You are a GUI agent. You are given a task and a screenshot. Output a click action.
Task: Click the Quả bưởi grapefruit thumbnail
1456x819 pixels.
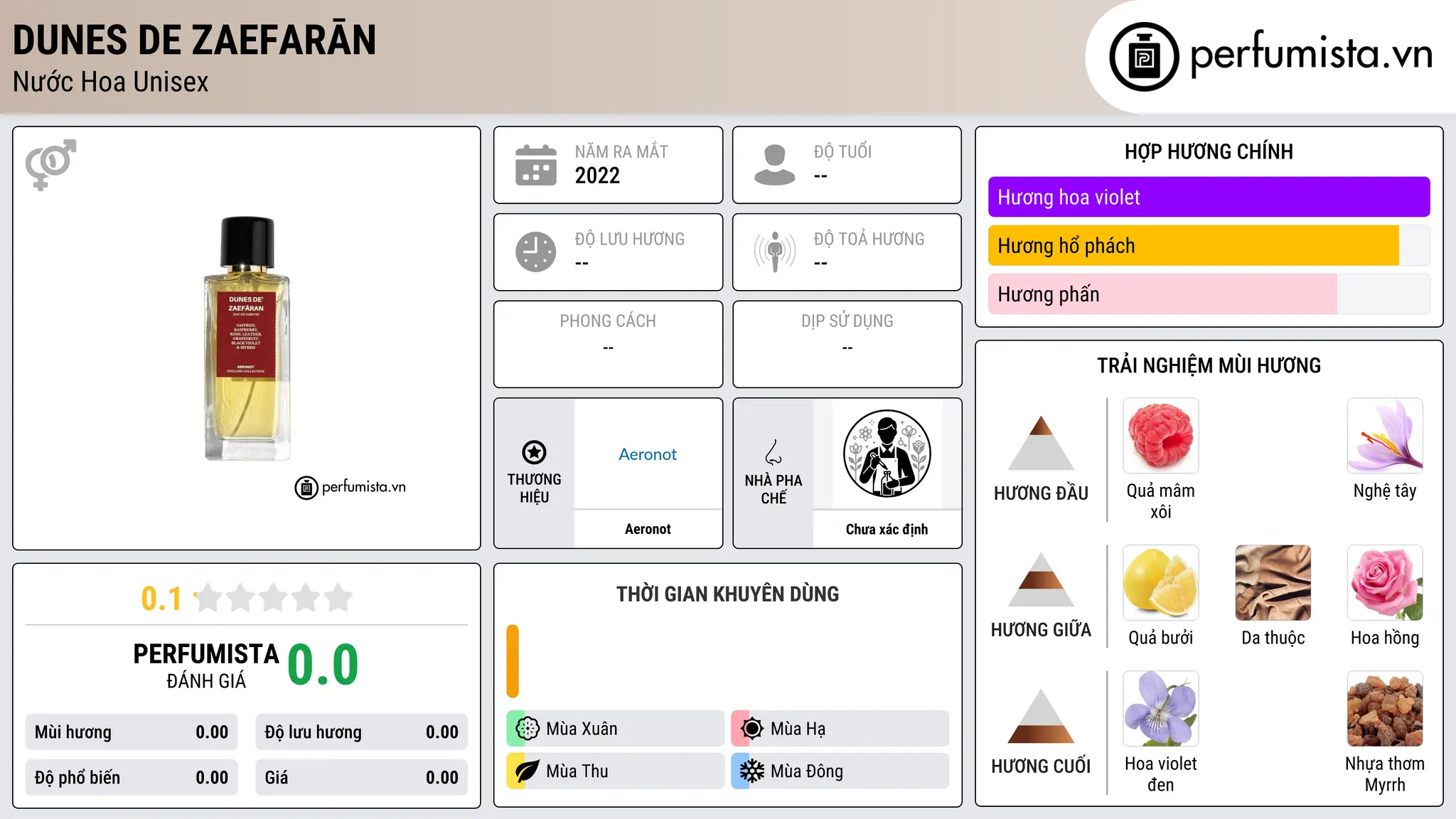point(1161,583)
